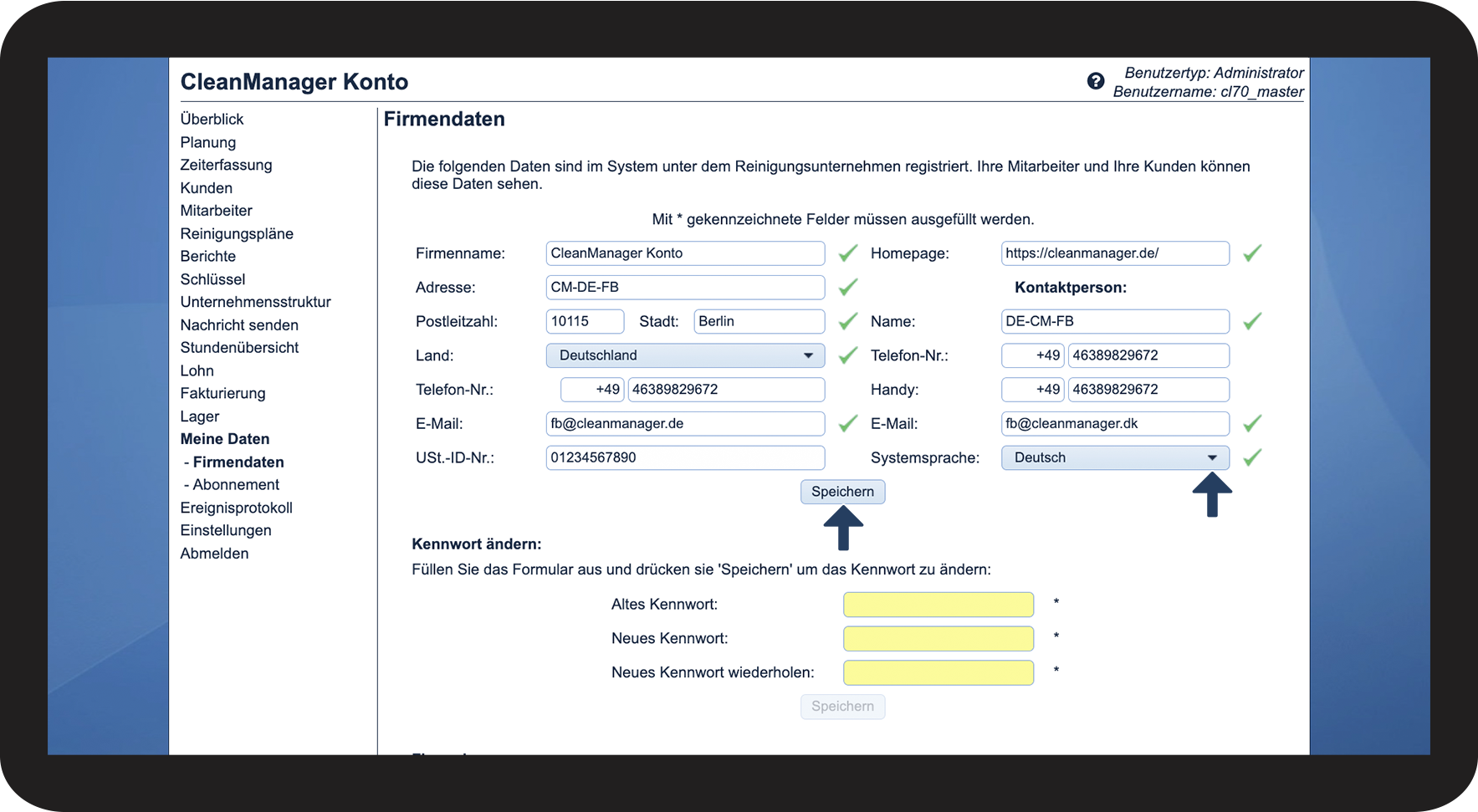Open Zeiterfassung from the sidebar
Image resolution: width=1478 pixels, height=812 pixels.
tap(226, 165)
